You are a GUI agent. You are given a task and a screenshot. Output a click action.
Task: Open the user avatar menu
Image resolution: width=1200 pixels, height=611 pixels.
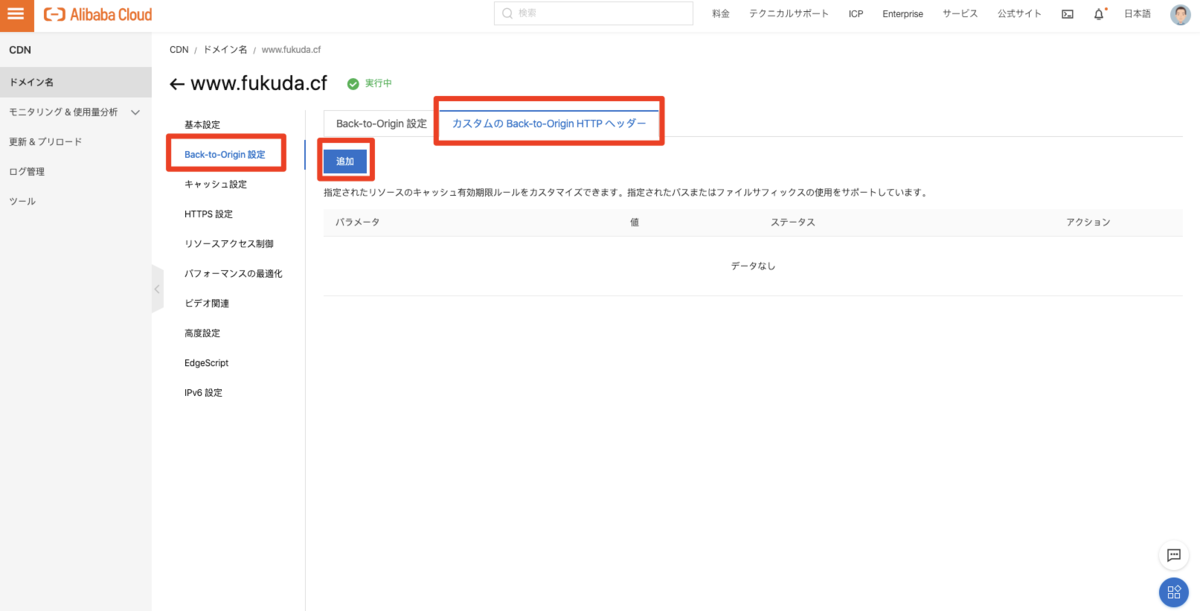(1180, 14)
